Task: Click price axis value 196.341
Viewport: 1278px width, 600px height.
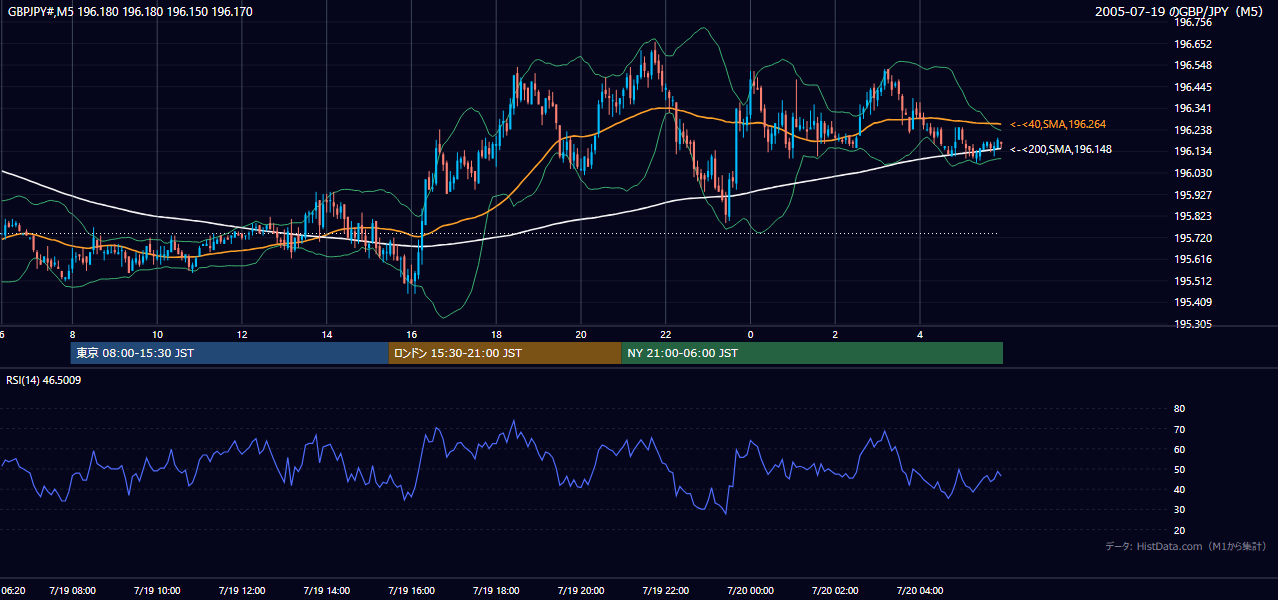Action: (1192, 108)
